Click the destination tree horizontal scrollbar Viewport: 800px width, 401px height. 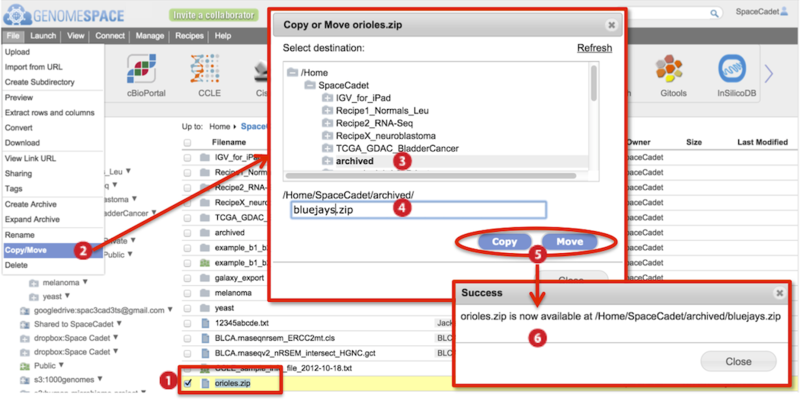431,175
